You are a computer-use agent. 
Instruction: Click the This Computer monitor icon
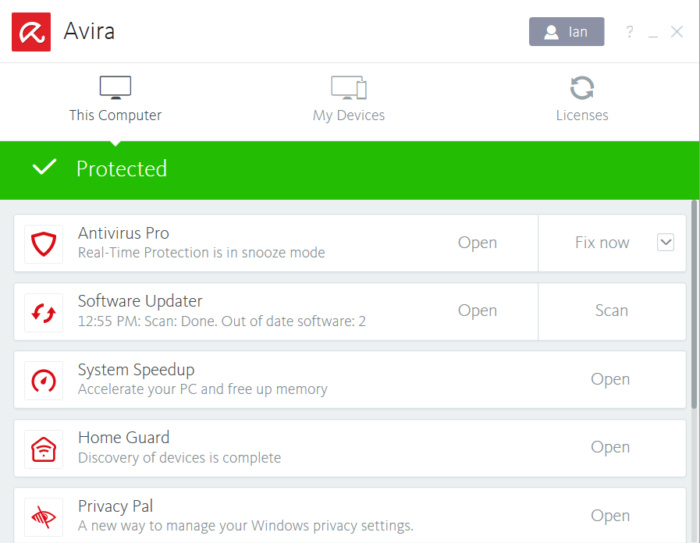[115, 87]
